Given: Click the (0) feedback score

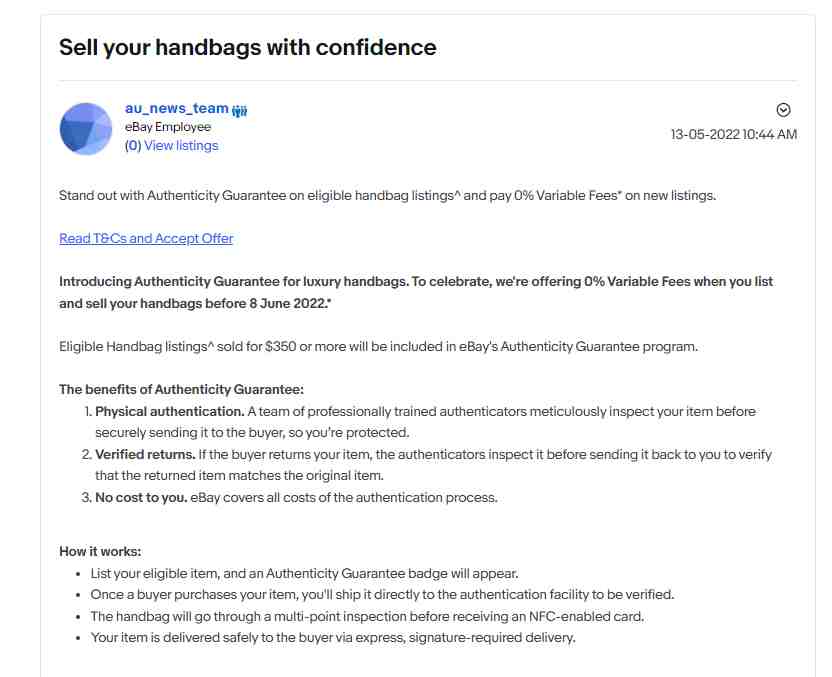Looking at the screenshot, I should 133,145.
